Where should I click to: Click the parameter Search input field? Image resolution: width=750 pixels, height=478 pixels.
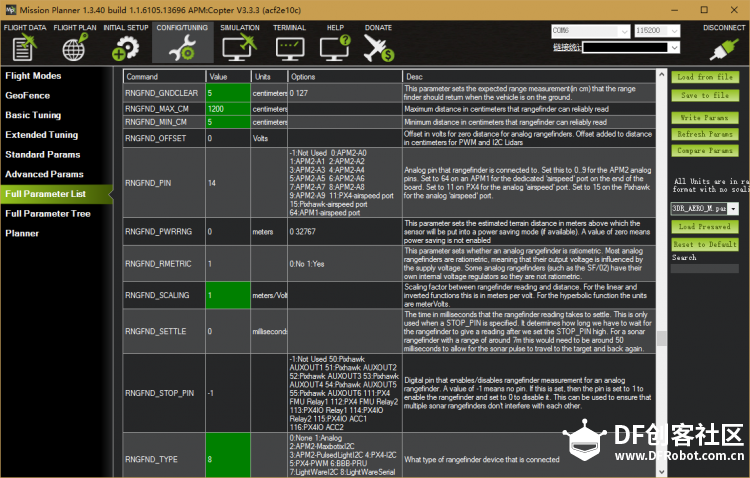pos(705,268)
